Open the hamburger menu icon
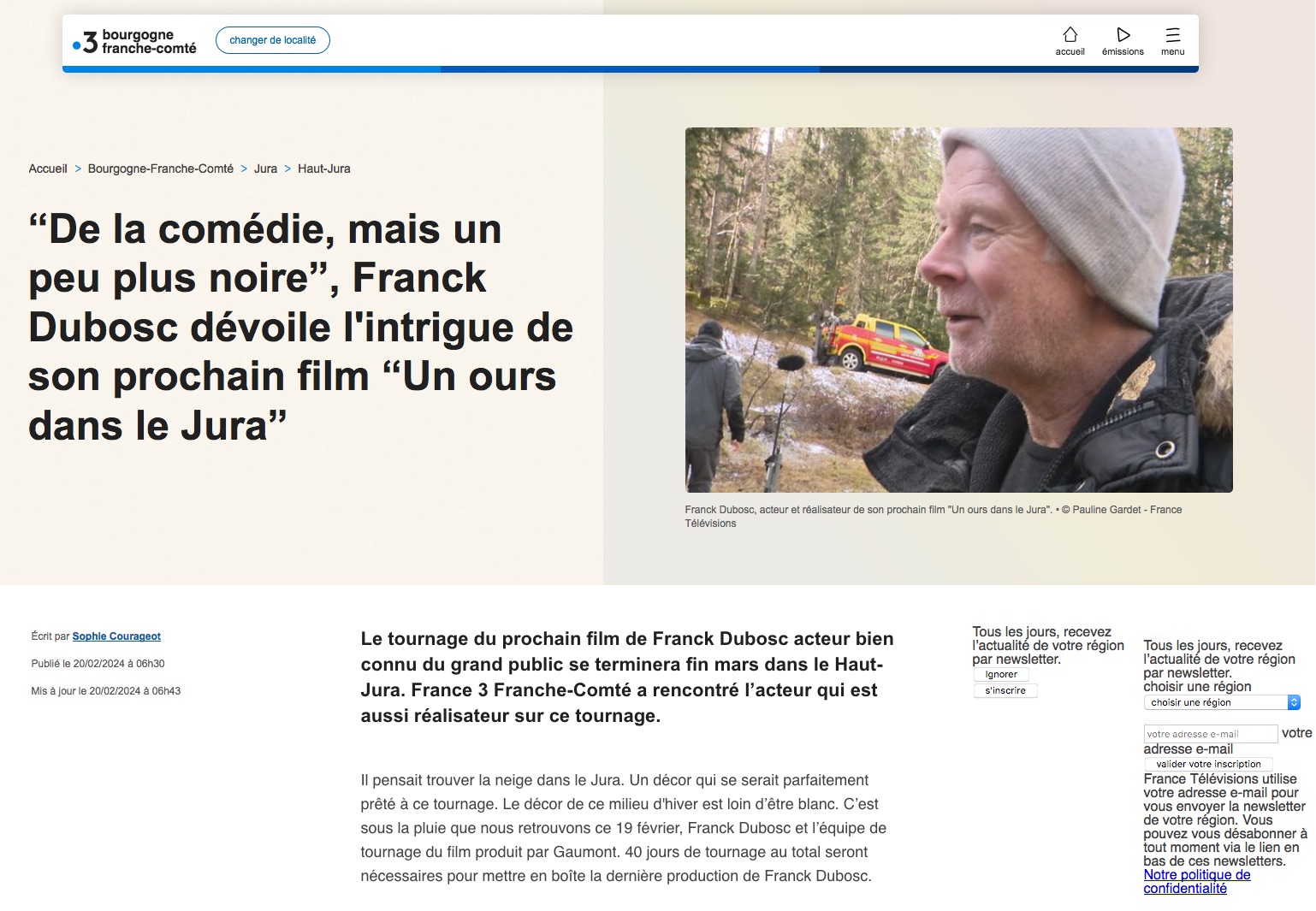 tap(1172, 34)
